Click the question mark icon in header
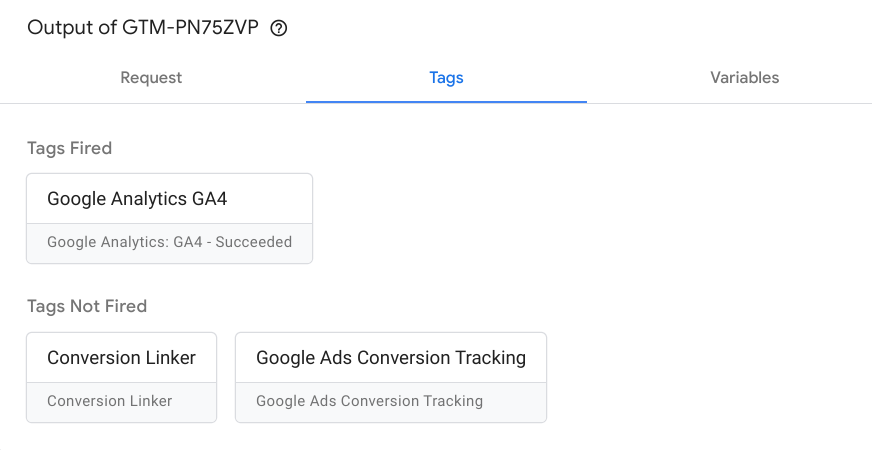 coord(279,28)
